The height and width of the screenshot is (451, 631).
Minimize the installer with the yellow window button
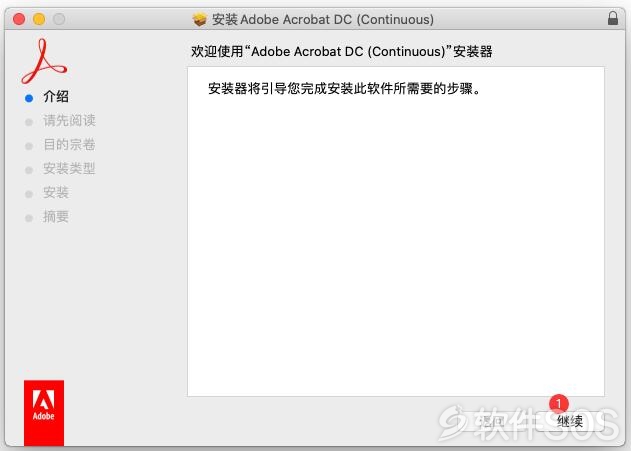coord(39,19)
